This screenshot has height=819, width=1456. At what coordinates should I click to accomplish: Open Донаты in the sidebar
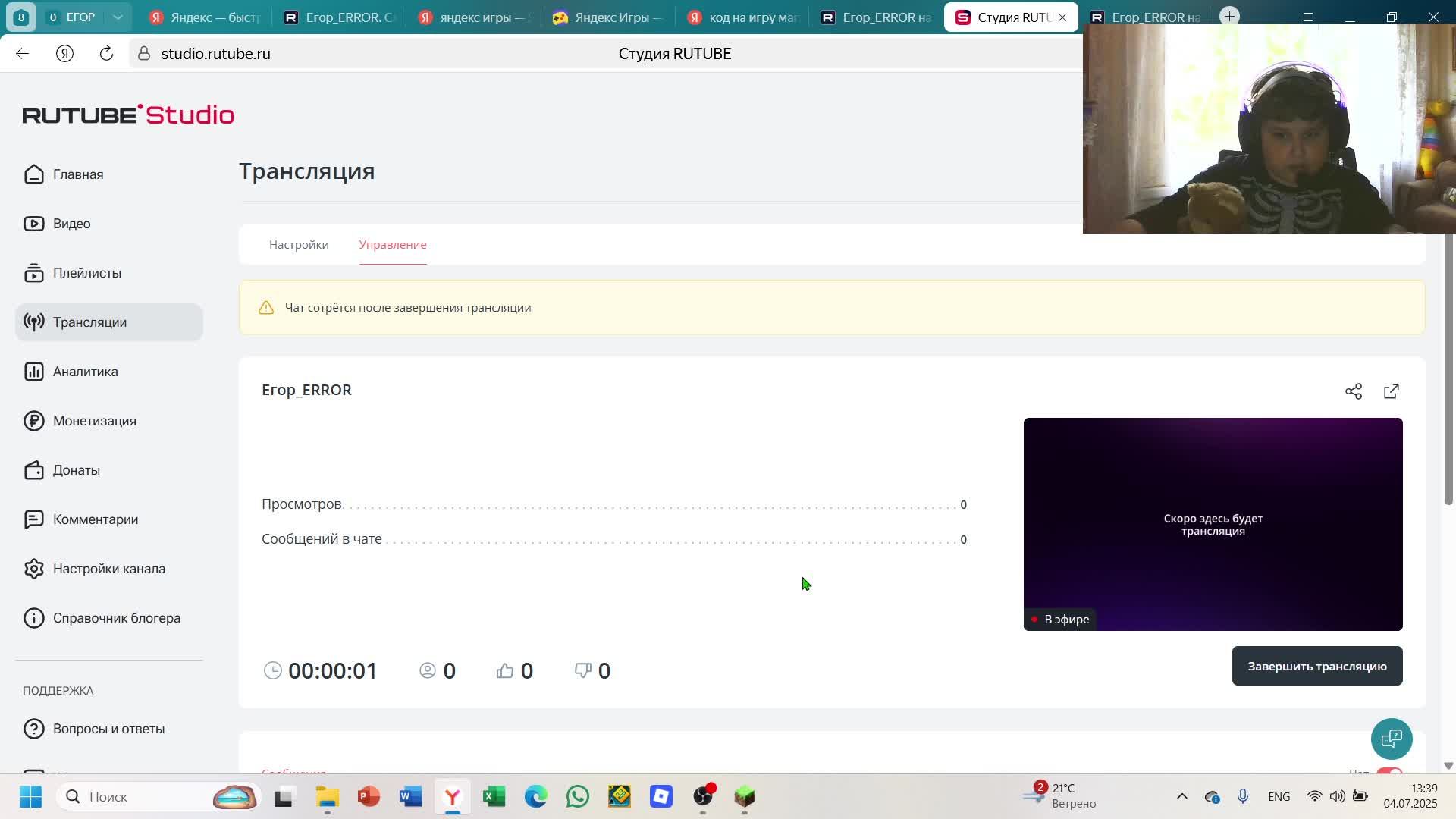pos(76,470)
